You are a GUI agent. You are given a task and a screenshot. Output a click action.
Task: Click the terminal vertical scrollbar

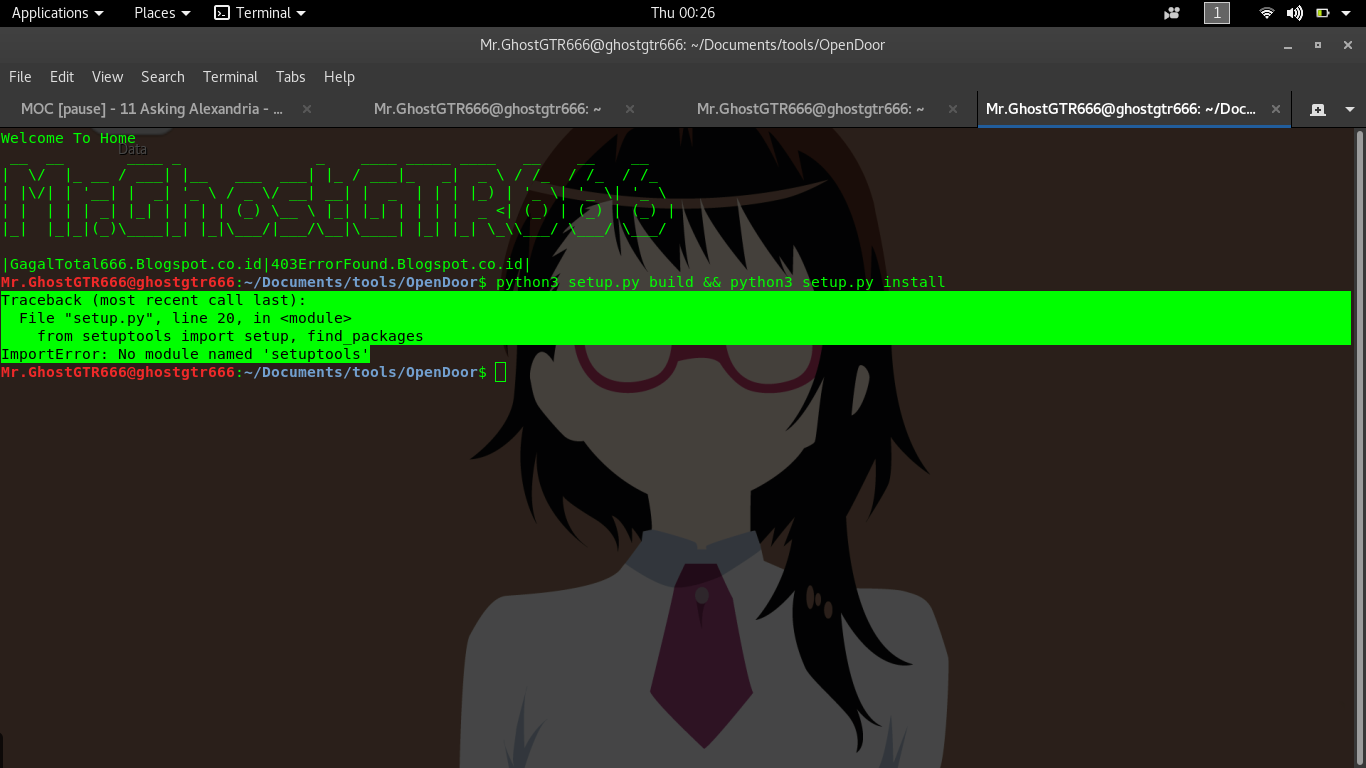pyautogui.click(x=1360, y=447)
